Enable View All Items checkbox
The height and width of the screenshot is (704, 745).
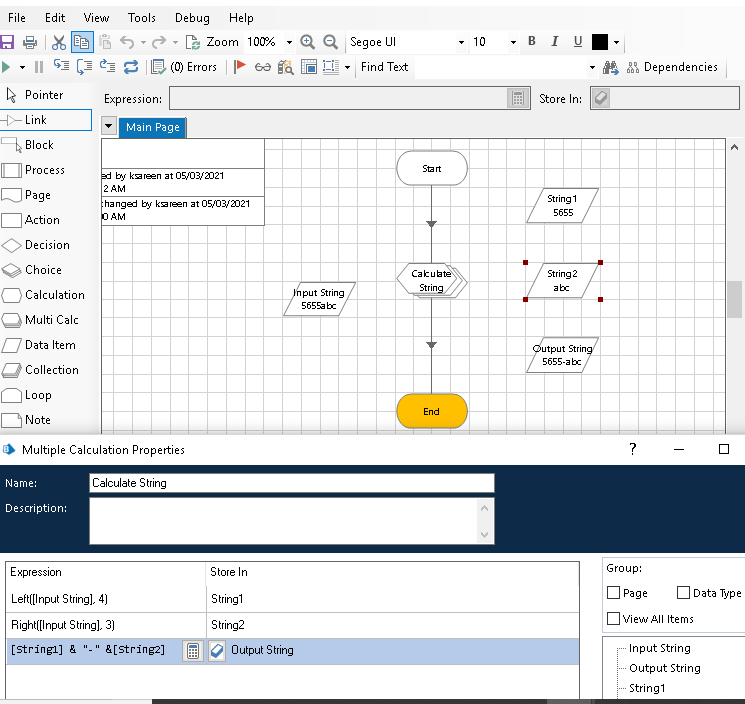614,619
